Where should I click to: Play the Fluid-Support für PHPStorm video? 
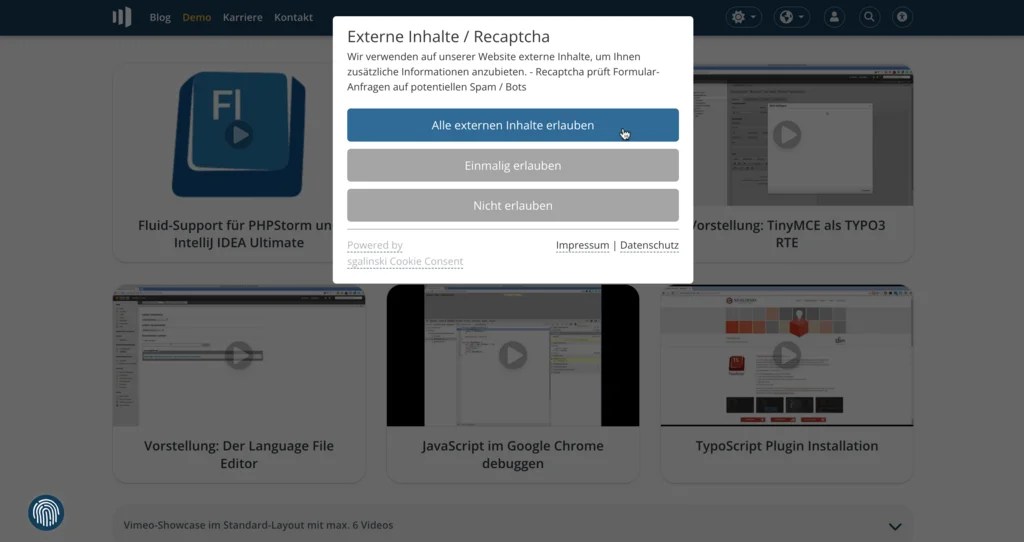coord(238,134)
